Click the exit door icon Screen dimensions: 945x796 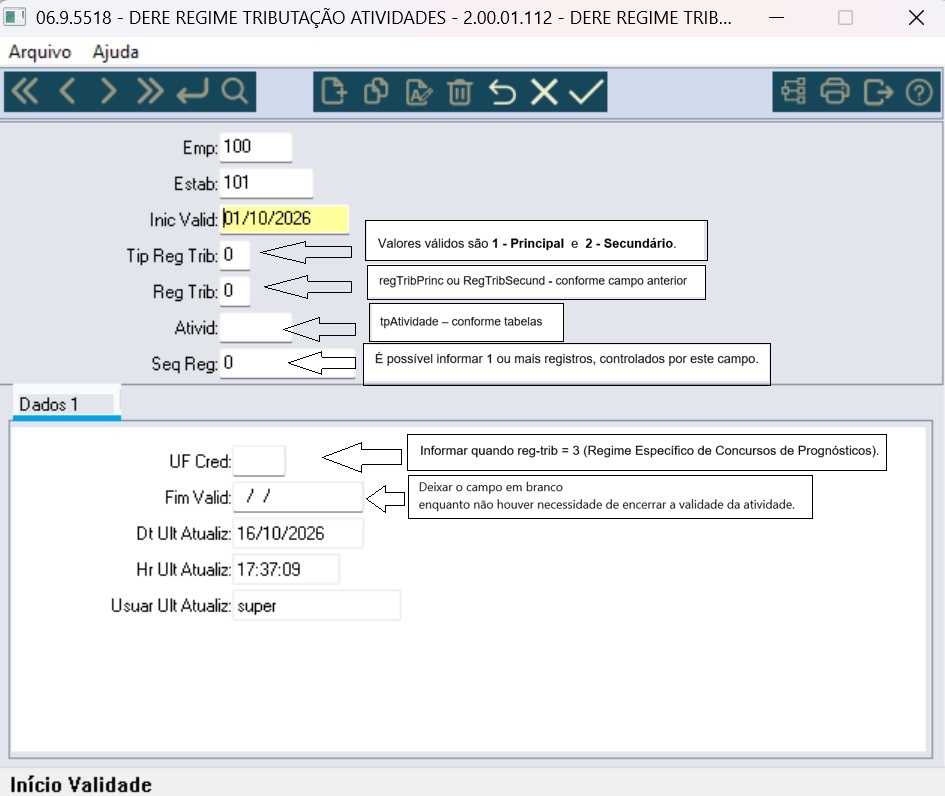(878, 92)
